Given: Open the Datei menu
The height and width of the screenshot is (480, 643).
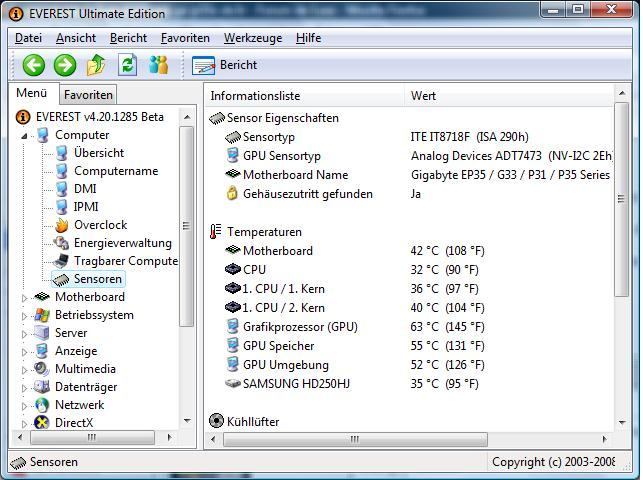Looking at the screenshot, I should (28, 38).
